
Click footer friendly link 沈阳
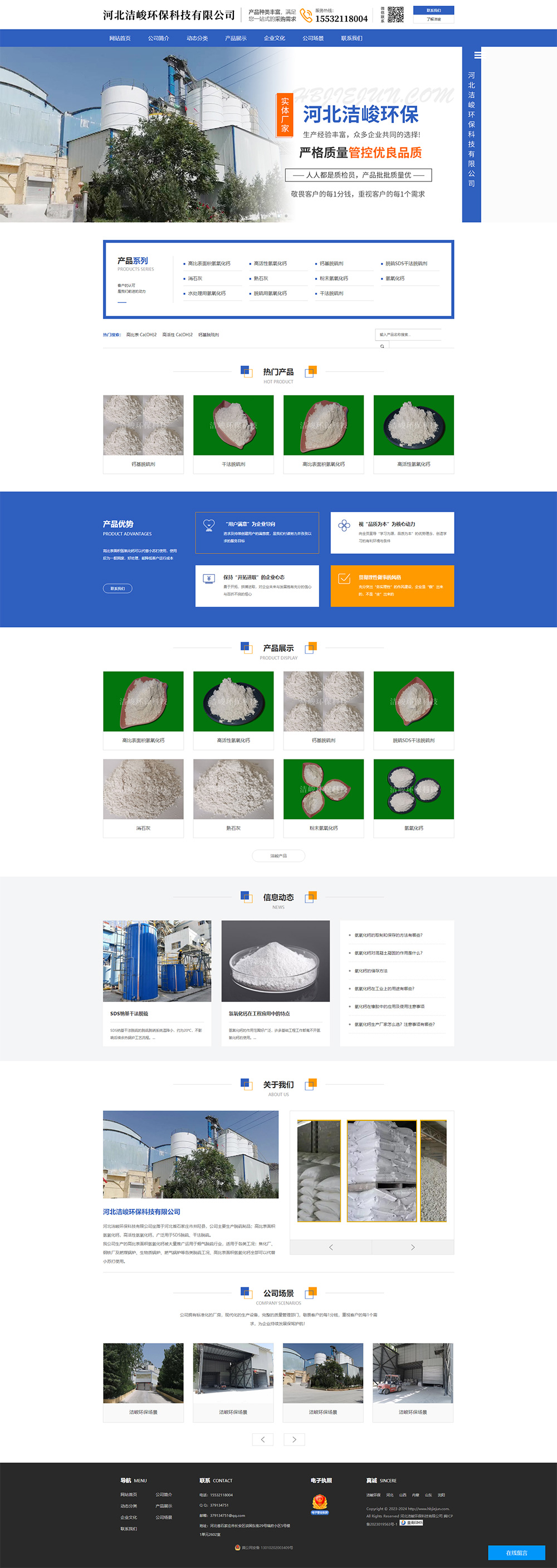(441, 1495)
